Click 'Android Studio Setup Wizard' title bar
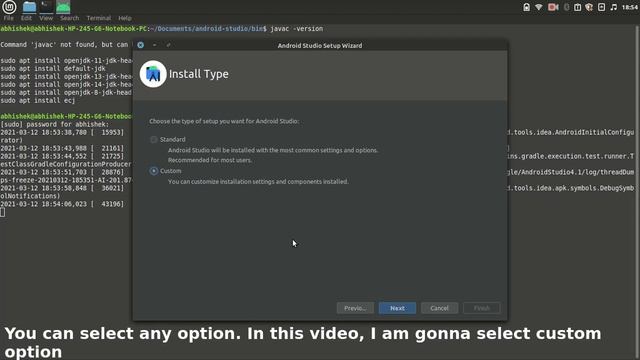The height and width of the screenshot is (360, 640). coord(320,45)
